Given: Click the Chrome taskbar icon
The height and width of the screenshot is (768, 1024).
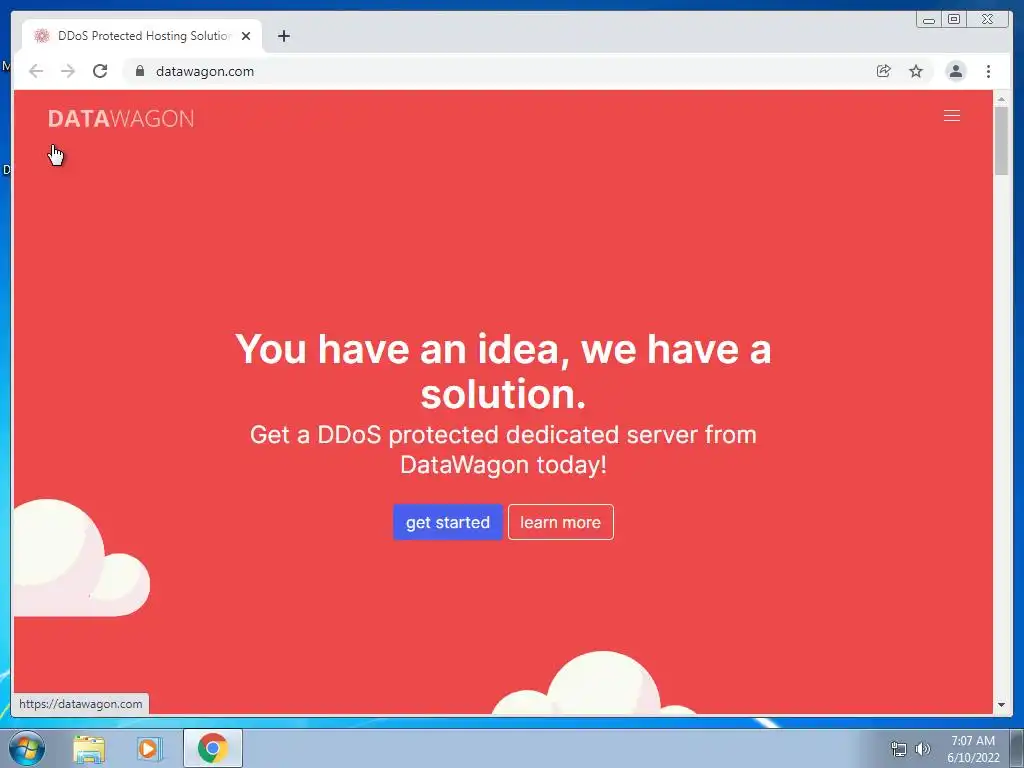Looking at the screenshot, I should (x=213, y=748).
